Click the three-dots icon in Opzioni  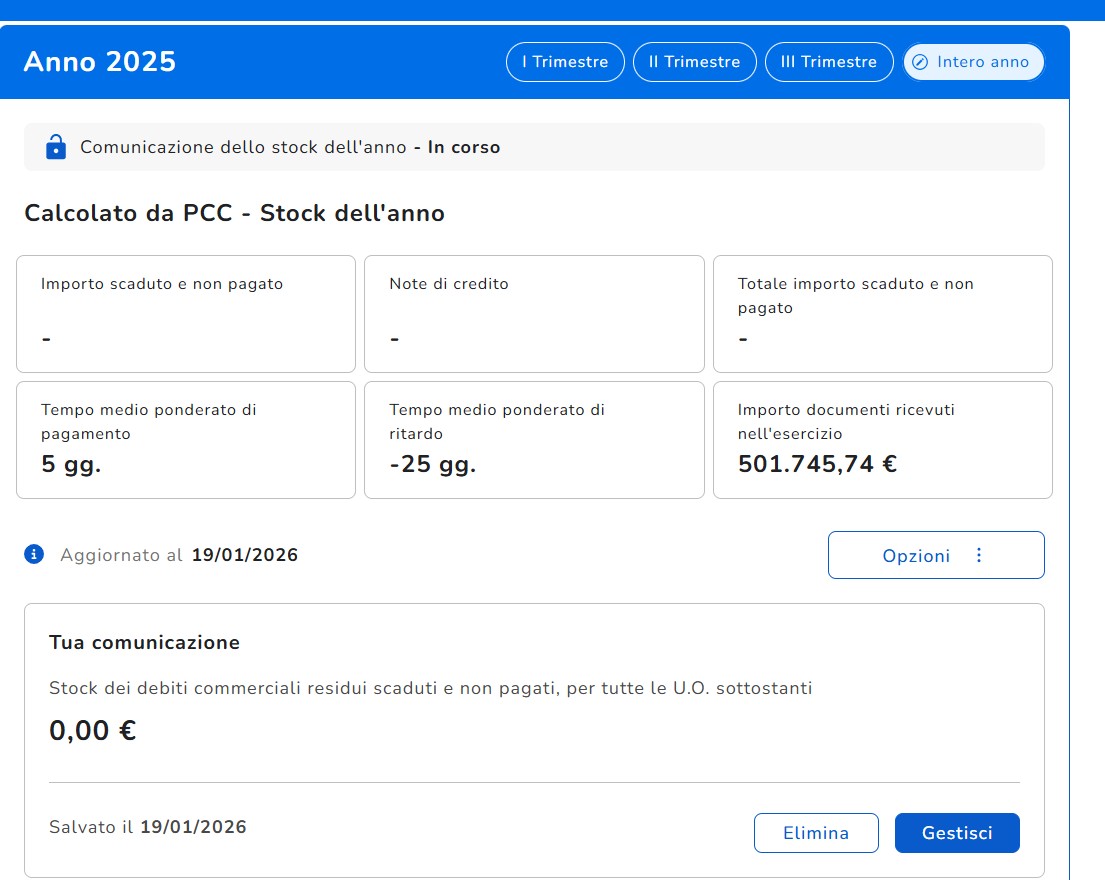pos(979,555)
